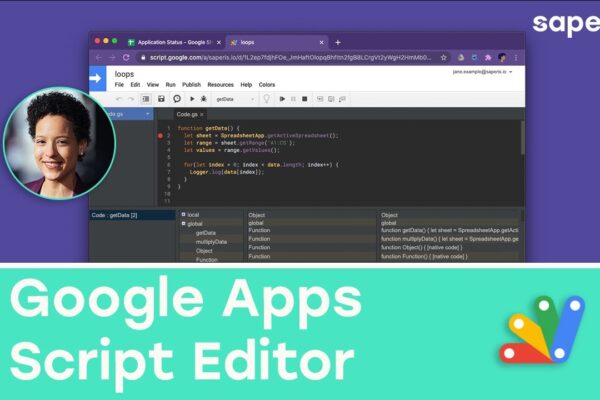Open the Colors menu
The width and height of the screenshot is (600, 400).
[267, 85]
